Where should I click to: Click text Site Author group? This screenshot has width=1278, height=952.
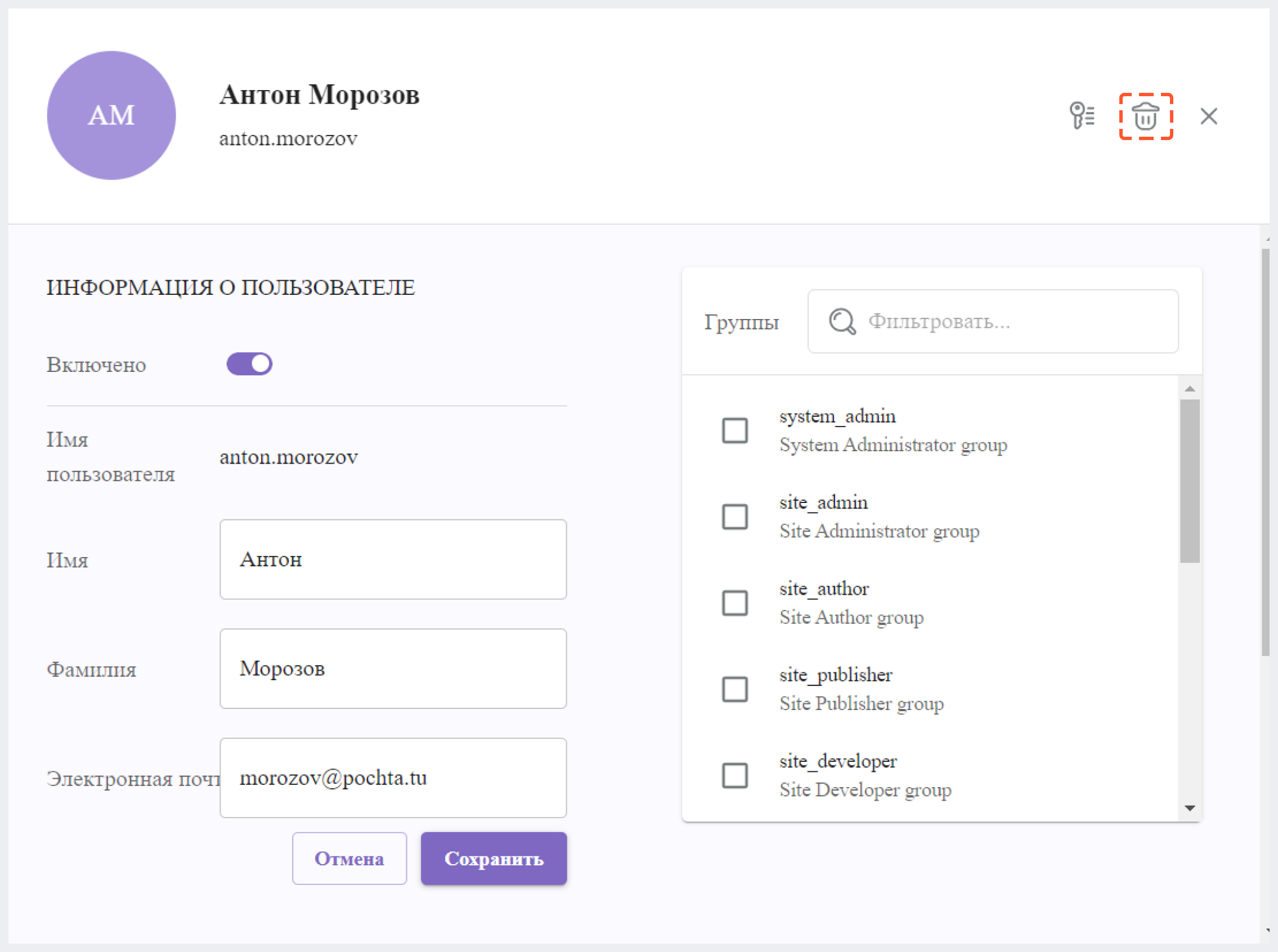click(851, 617)
